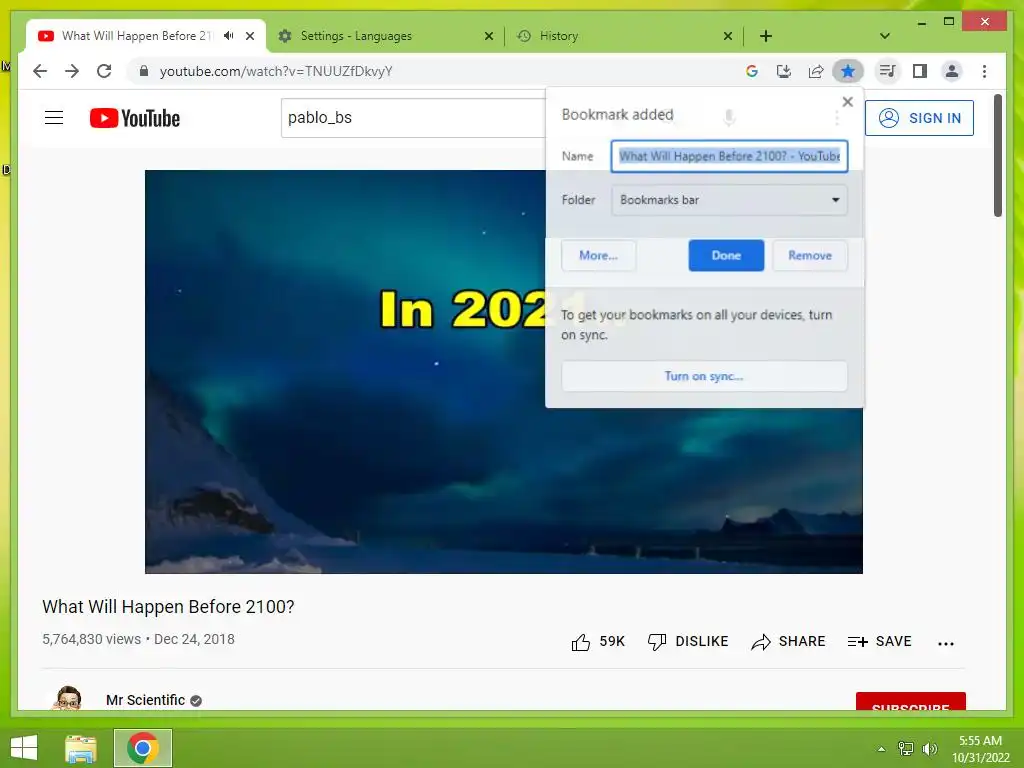Open a new tab with plus button
Viewport: 1024px width, 768px height.
click(x=766, y=36)
